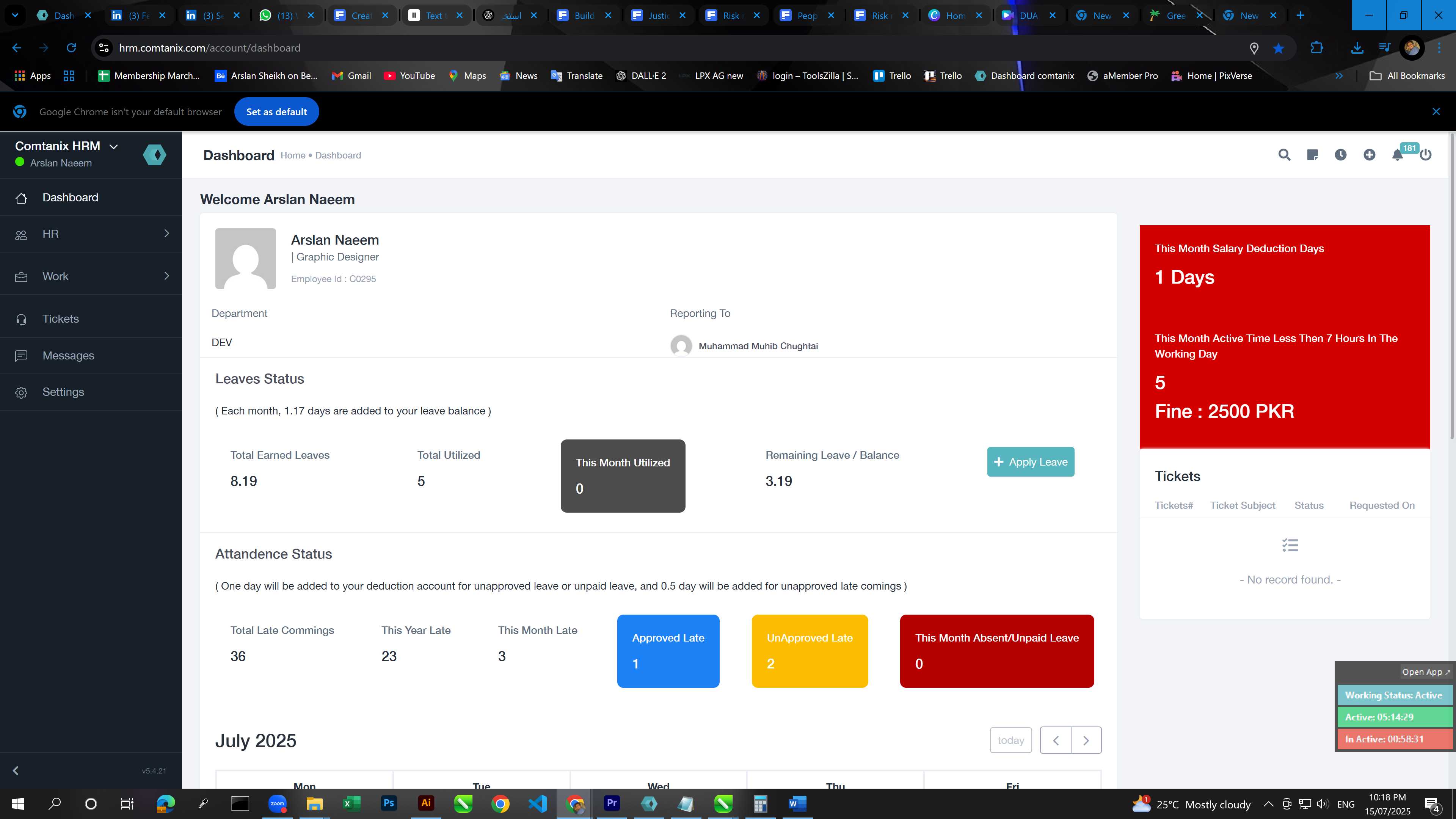The width and height of the screenshot is (1456, 819).
Task: Click the plus circle add icon
Action: 1369,155
